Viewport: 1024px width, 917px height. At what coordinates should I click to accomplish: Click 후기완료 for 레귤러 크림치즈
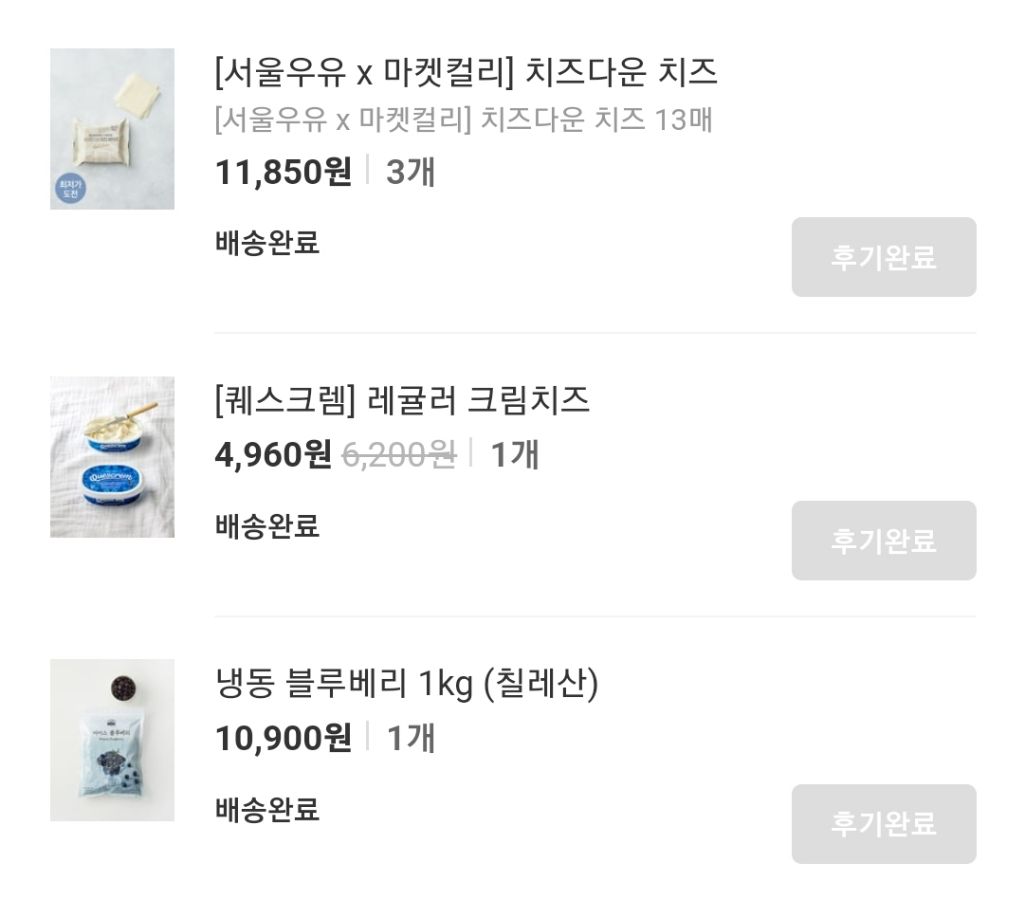click(x=883, y=541)
